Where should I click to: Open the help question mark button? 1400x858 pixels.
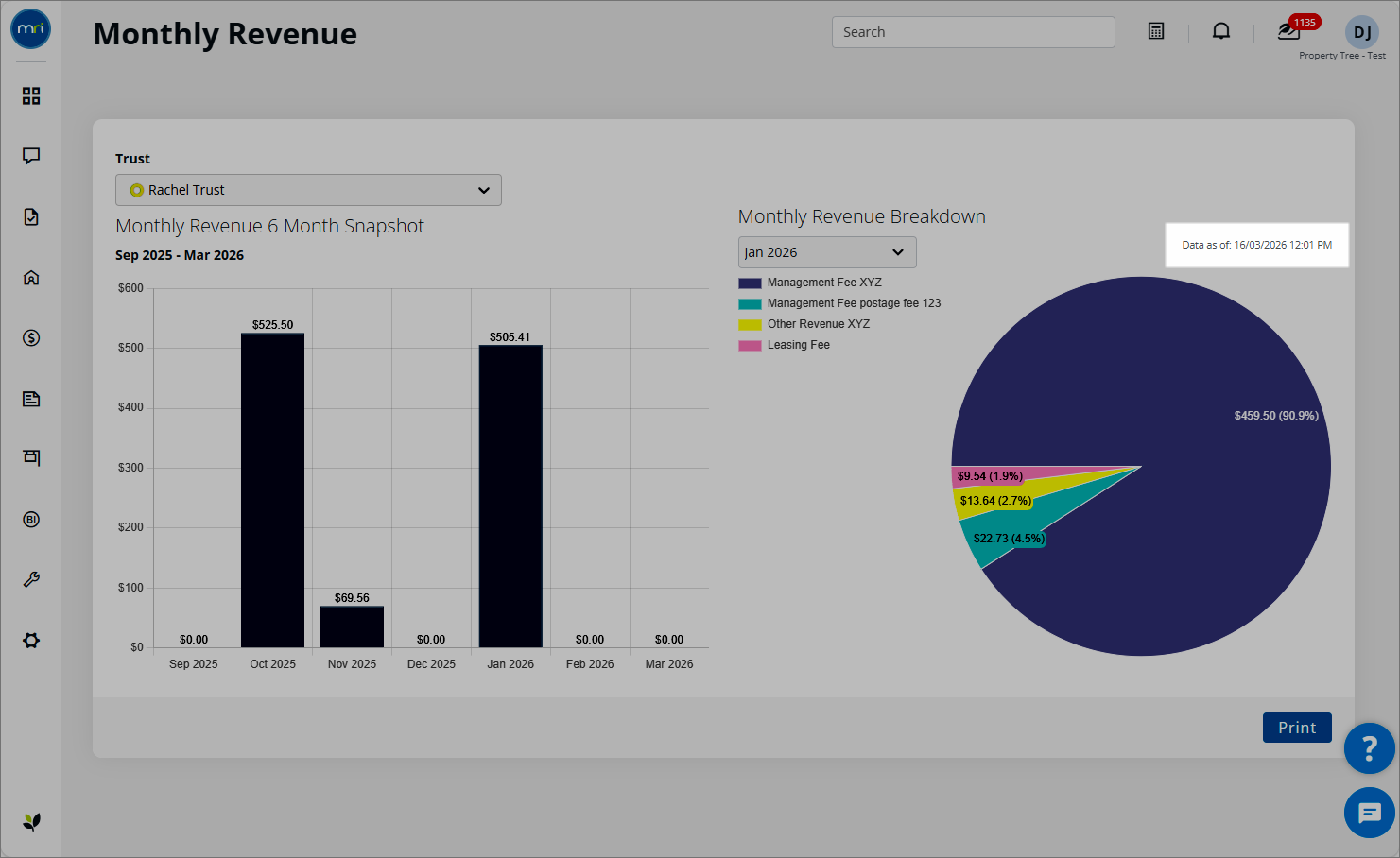(x=1370, y=748)
